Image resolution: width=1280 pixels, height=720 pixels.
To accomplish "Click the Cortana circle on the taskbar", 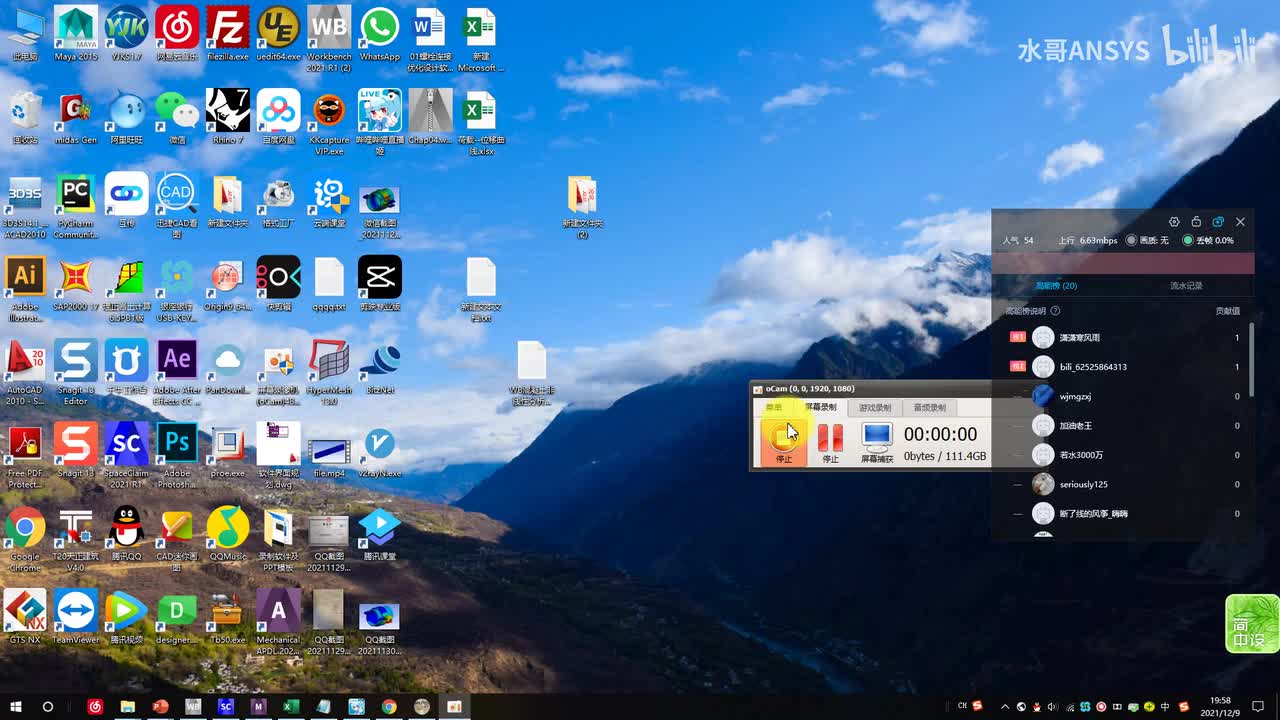I will [x=47, y=707].
